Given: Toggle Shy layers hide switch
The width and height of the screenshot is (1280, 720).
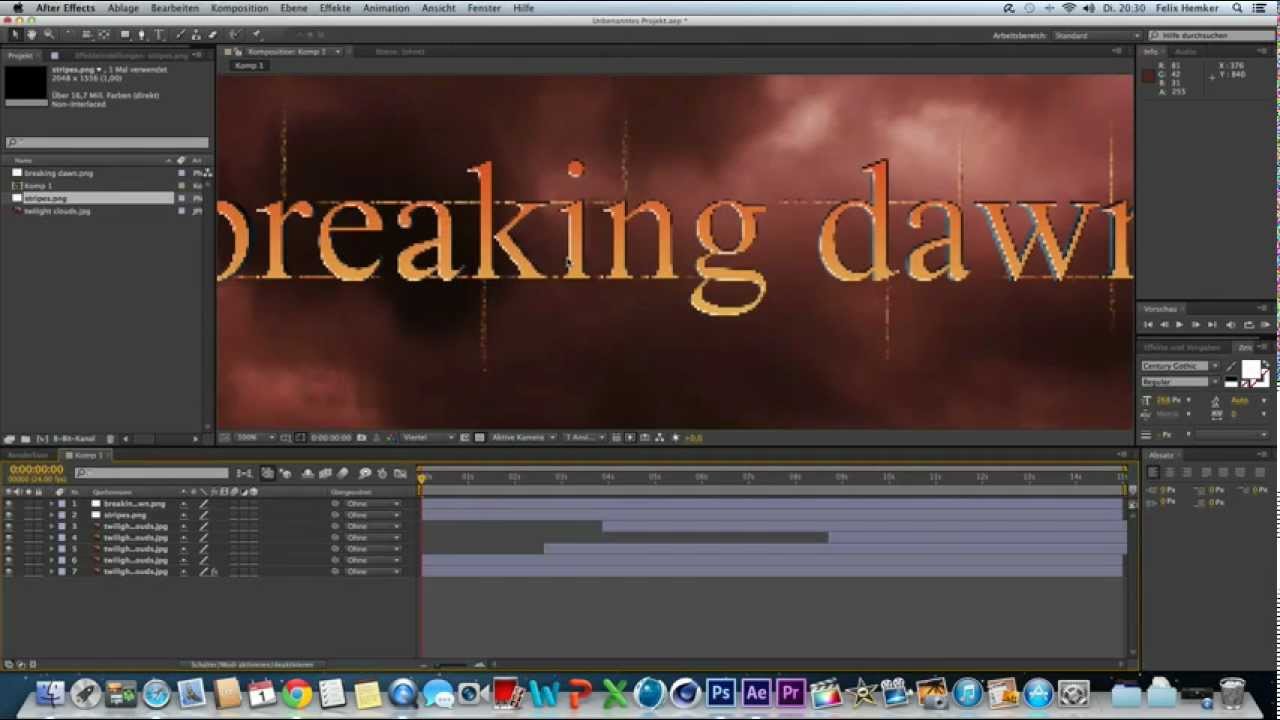Looking at the screenshot, I should point(307,473).
